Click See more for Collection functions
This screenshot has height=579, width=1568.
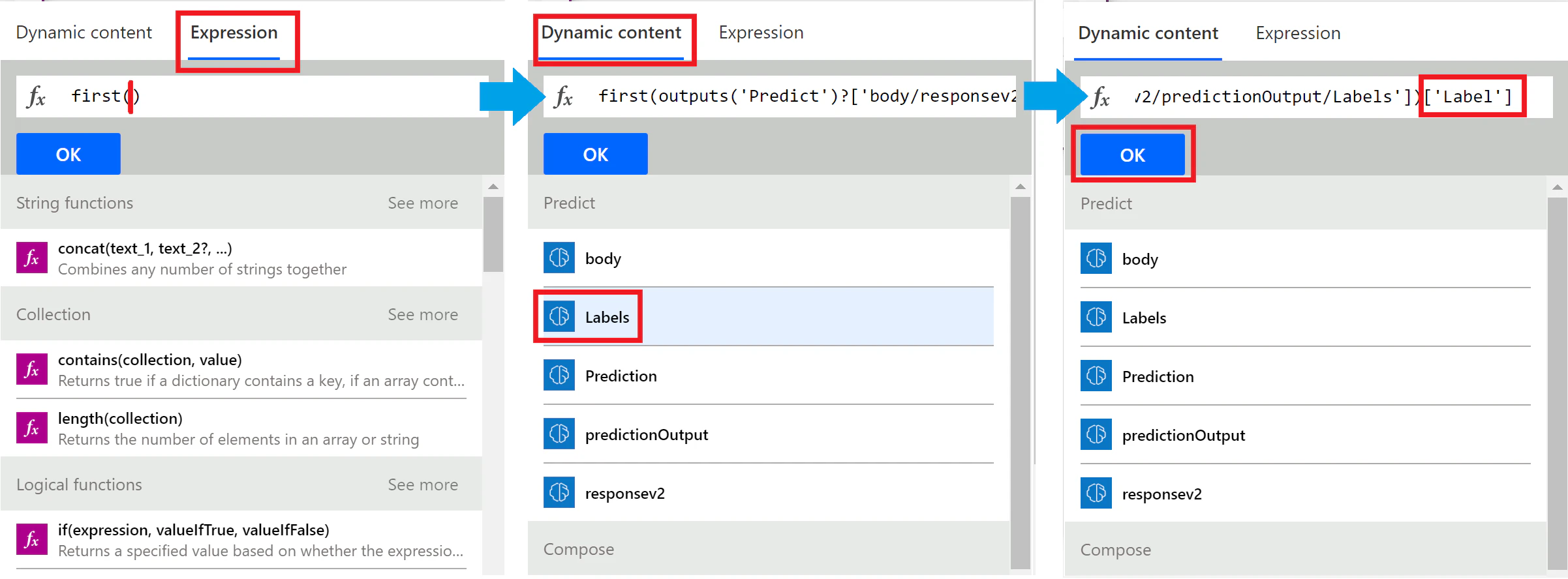[x=423, y=314]
